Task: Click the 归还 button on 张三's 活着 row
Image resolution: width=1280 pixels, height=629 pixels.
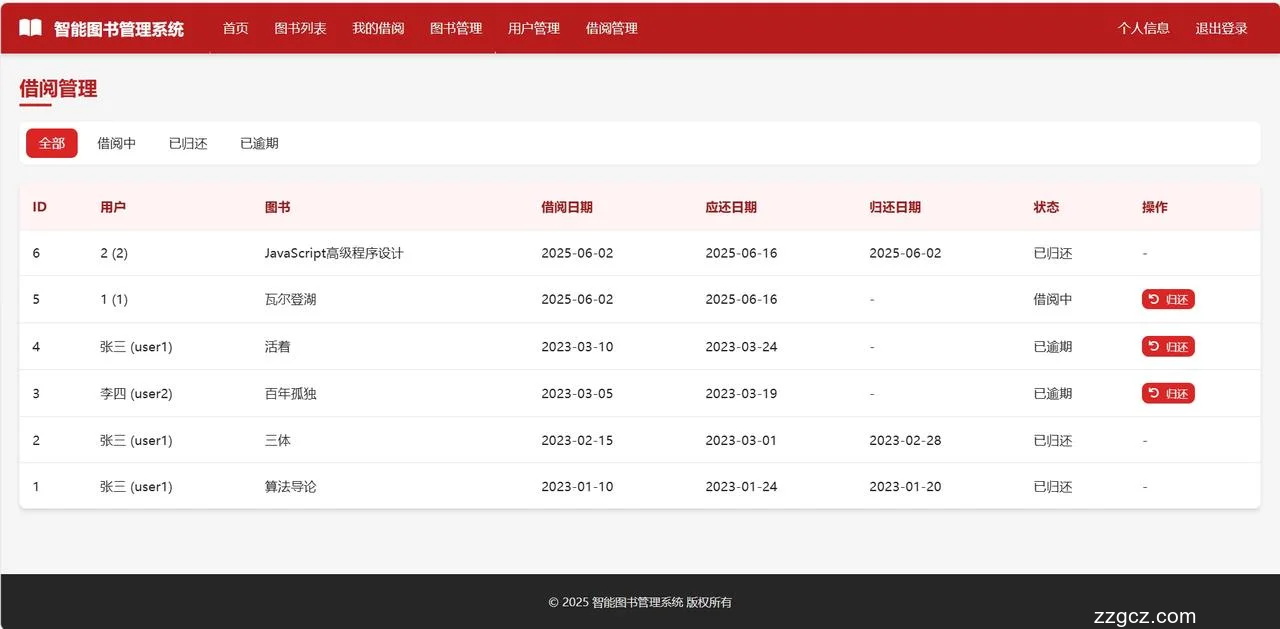Action: coord(1168,346)
